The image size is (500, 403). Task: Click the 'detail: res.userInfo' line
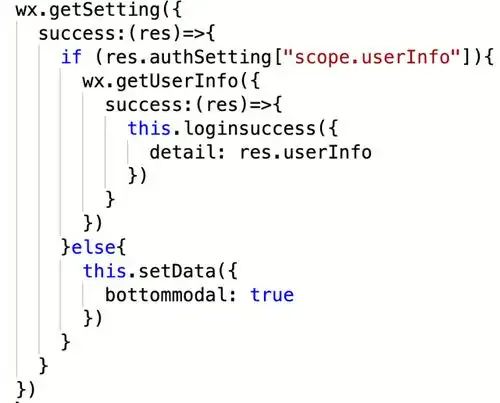coord(261,152)
